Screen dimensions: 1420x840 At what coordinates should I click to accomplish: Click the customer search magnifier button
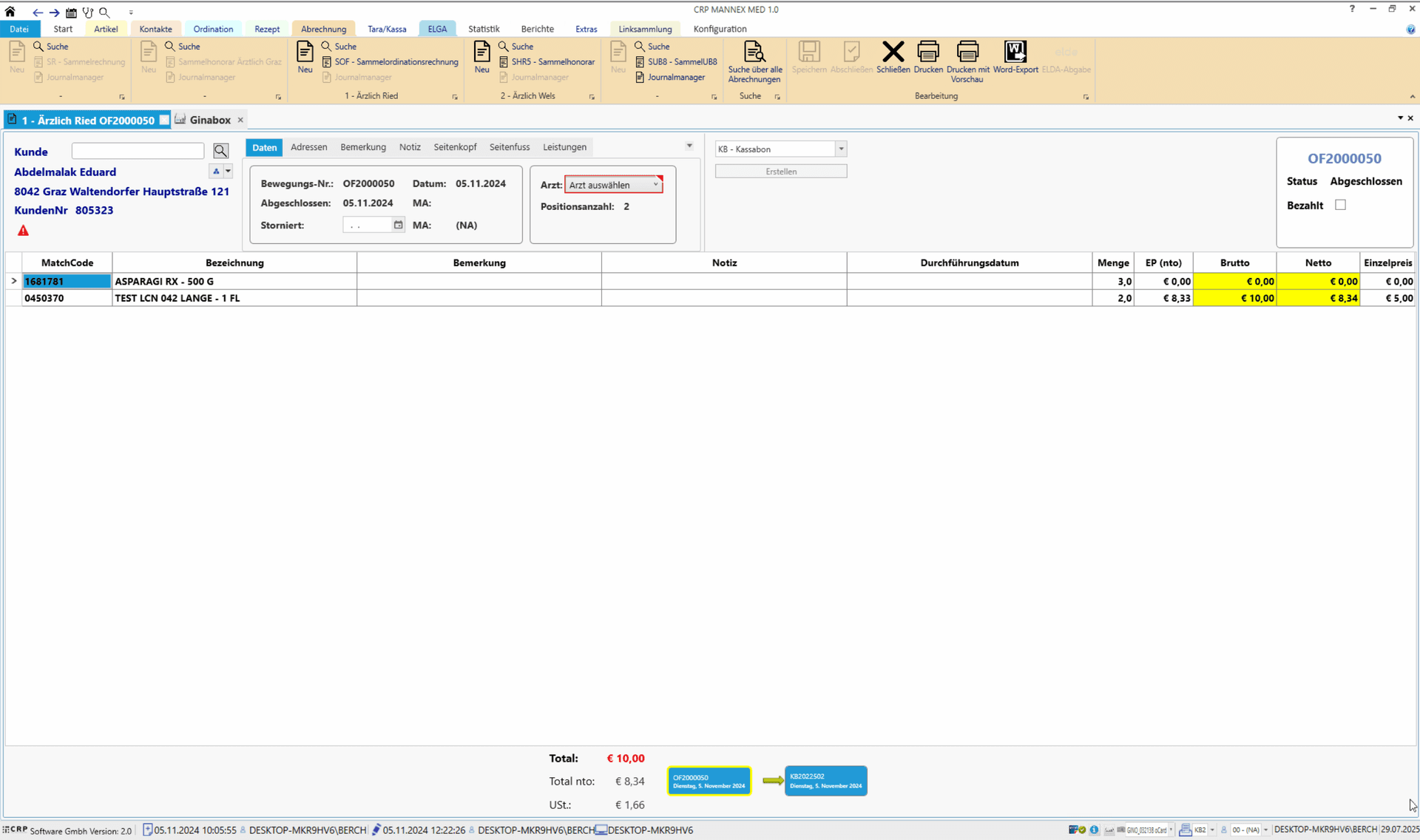point(220,151)
